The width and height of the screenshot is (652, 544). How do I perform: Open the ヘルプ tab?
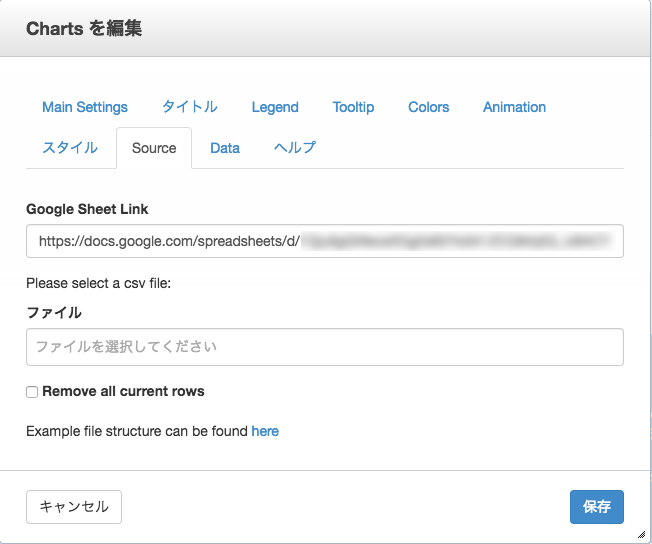(295, 148)
